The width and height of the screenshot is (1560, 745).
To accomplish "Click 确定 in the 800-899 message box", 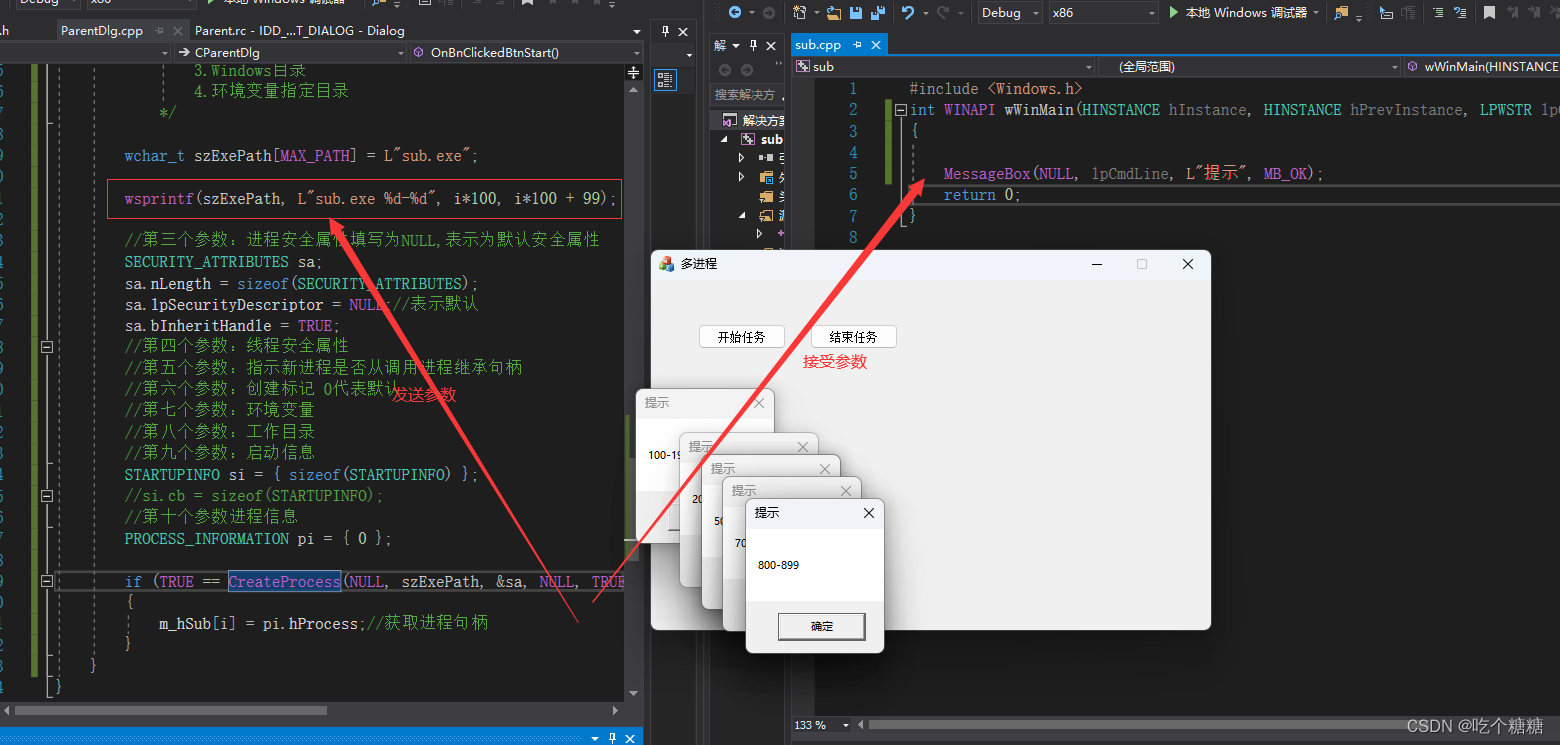I will click(821, 627).
